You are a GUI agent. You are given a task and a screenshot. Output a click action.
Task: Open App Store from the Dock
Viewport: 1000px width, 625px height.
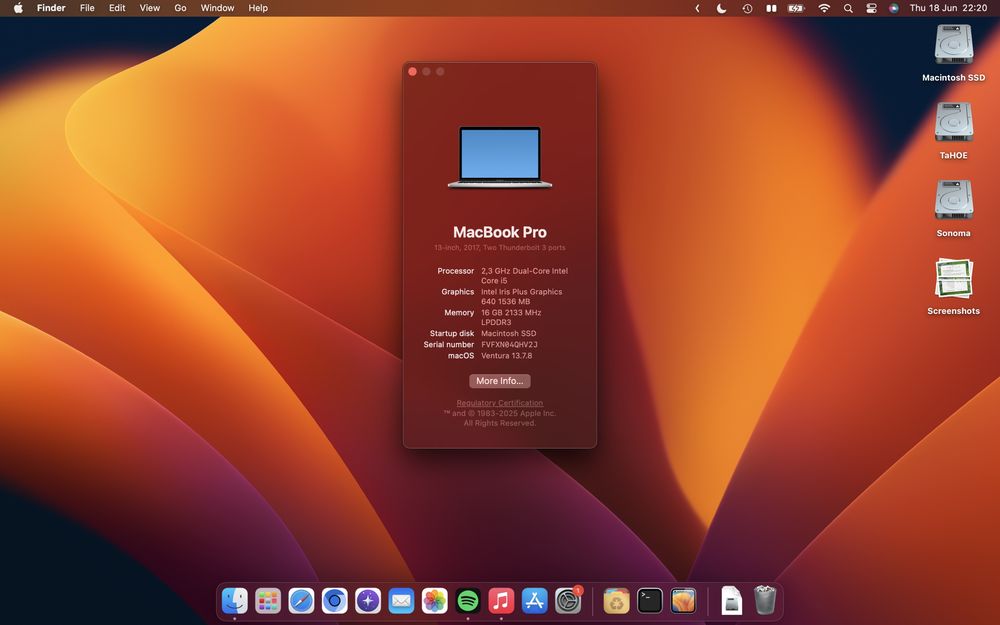(x=534, y=601)
